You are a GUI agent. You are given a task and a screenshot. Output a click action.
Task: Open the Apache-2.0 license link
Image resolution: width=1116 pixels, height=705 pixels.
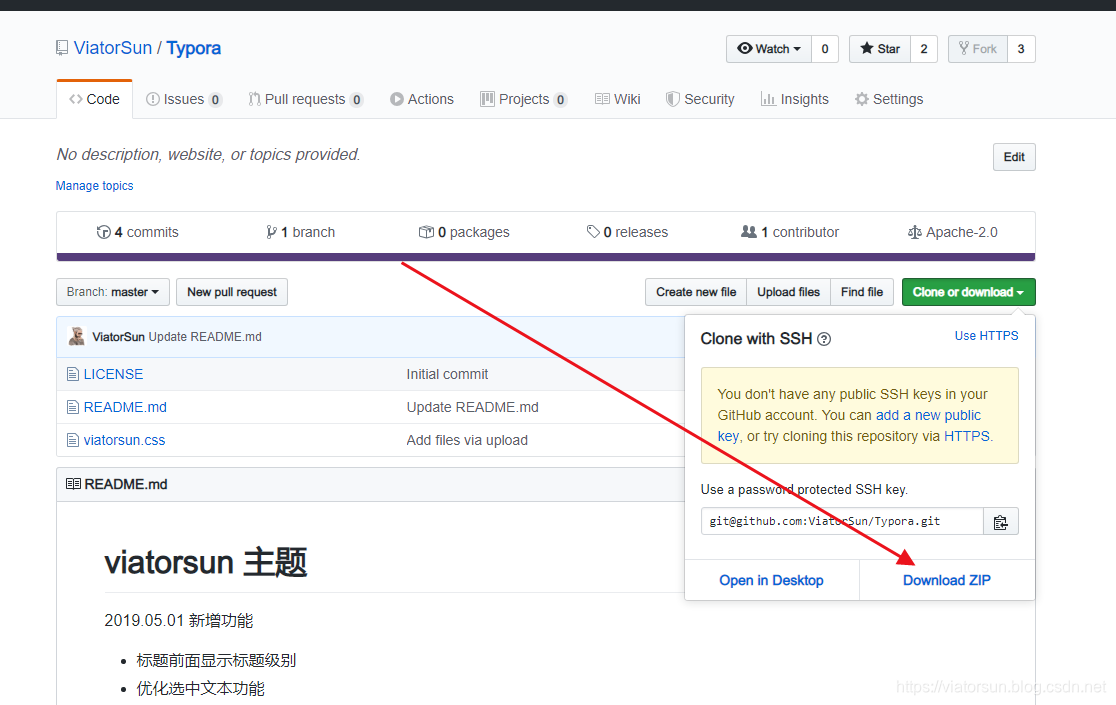click(x=953, y=232)
